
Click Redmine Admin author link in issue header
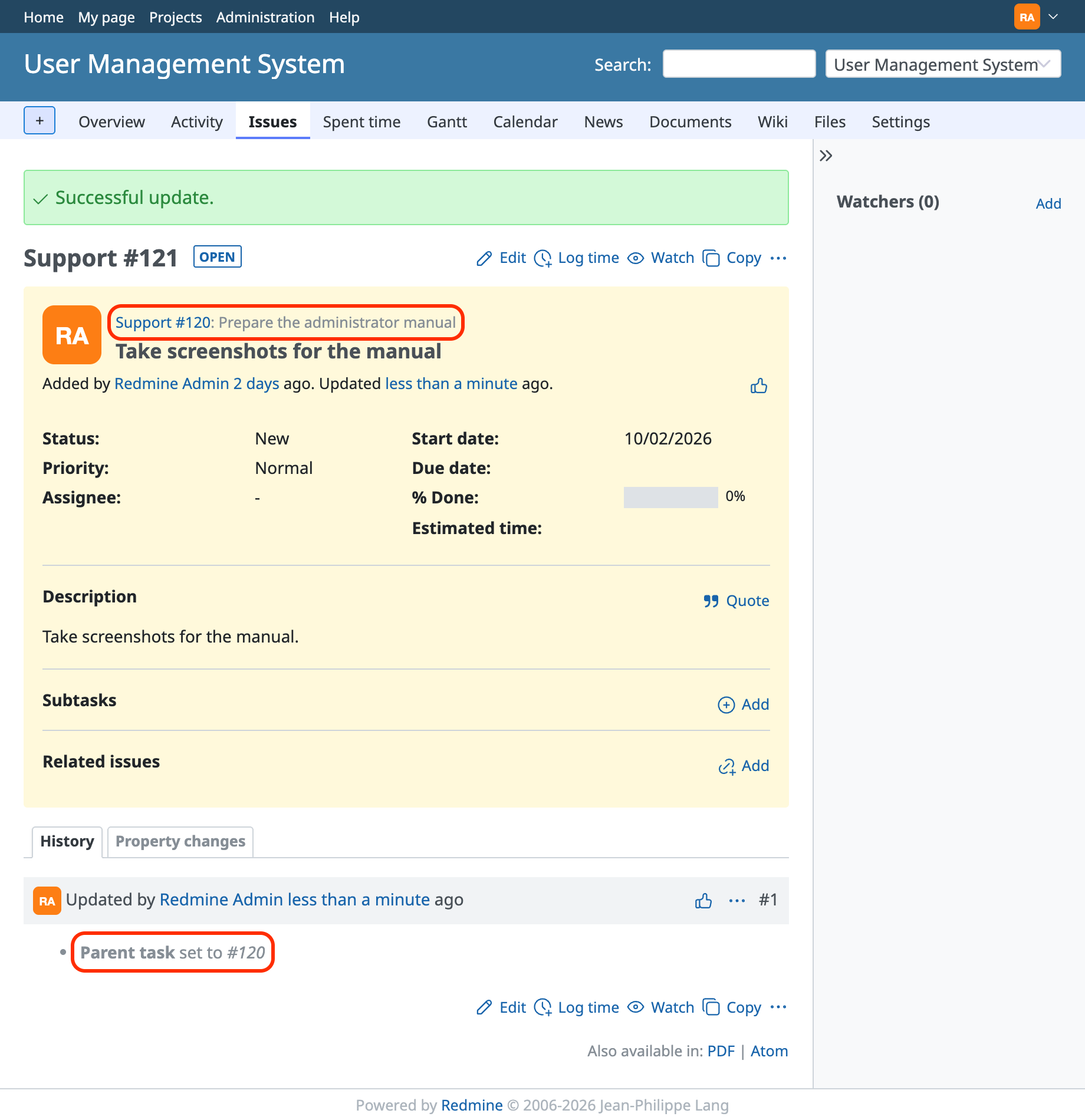click(172, 384)
